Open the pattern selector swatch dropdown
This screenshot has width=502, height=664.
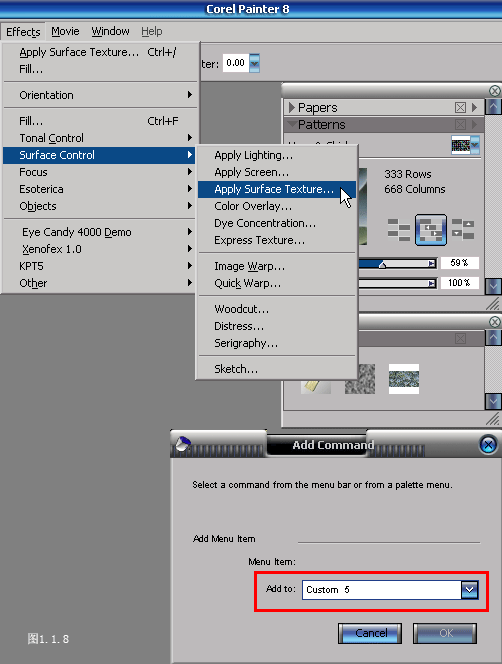pyautogui.click(x=475, y=145)
